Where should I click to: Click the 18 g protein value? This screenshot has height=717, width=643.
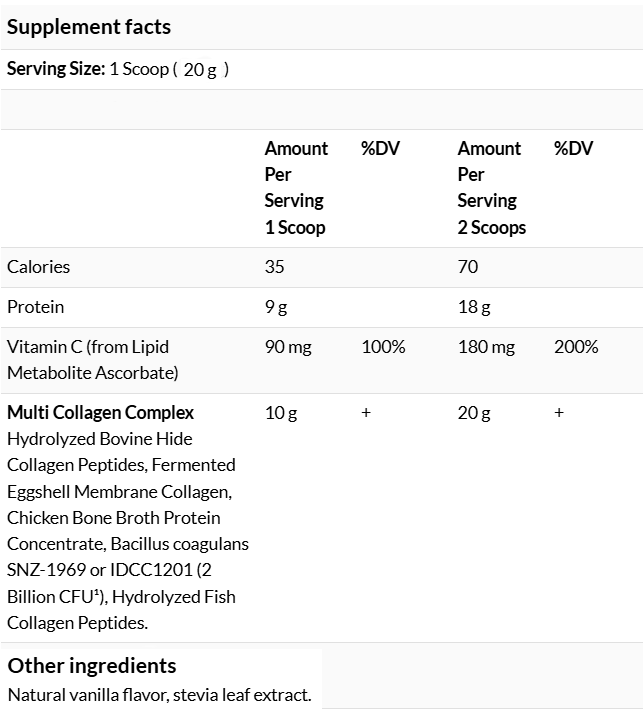tap(474, 307)
